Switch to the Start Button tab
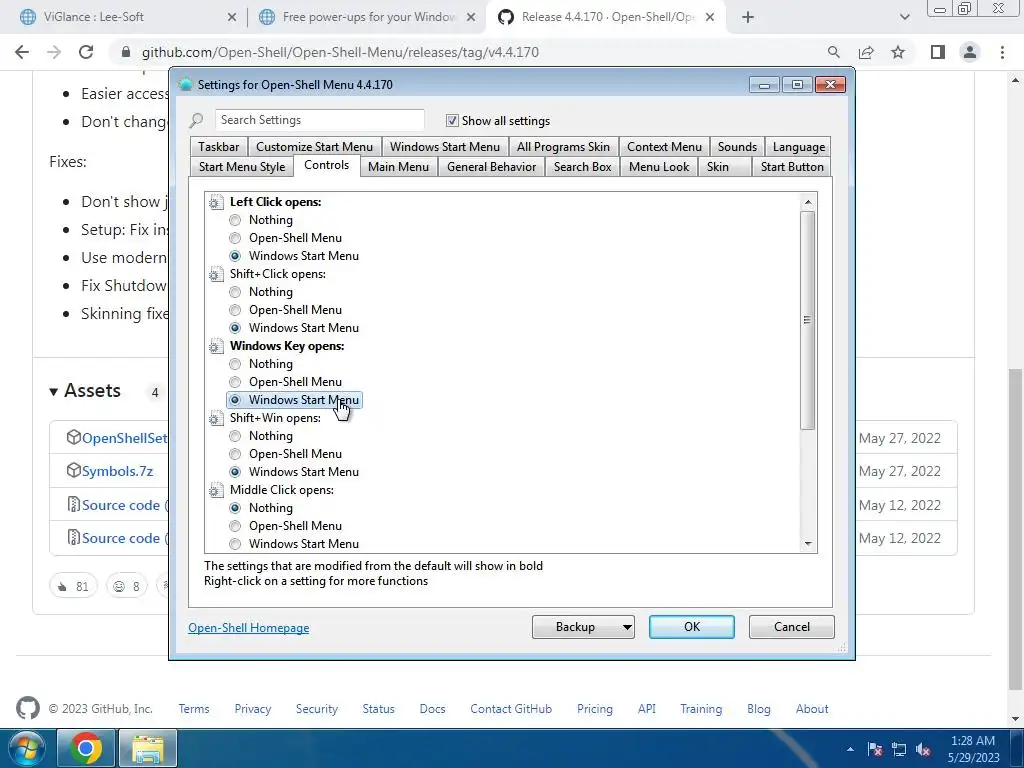The height and width of the screenshot is (768, 1024). (x=792, y=167)
